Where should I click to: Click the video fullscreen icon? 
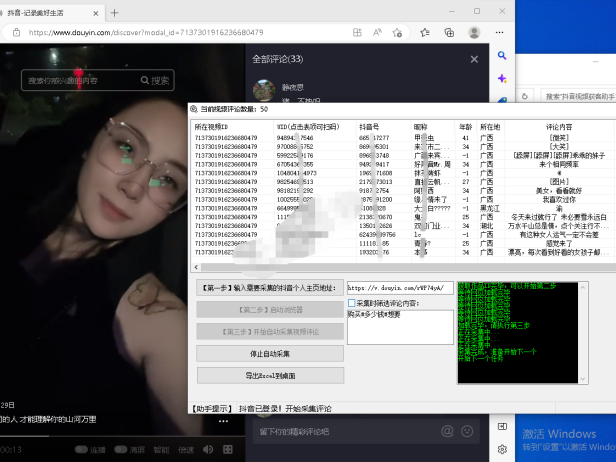tap(227, 449)
